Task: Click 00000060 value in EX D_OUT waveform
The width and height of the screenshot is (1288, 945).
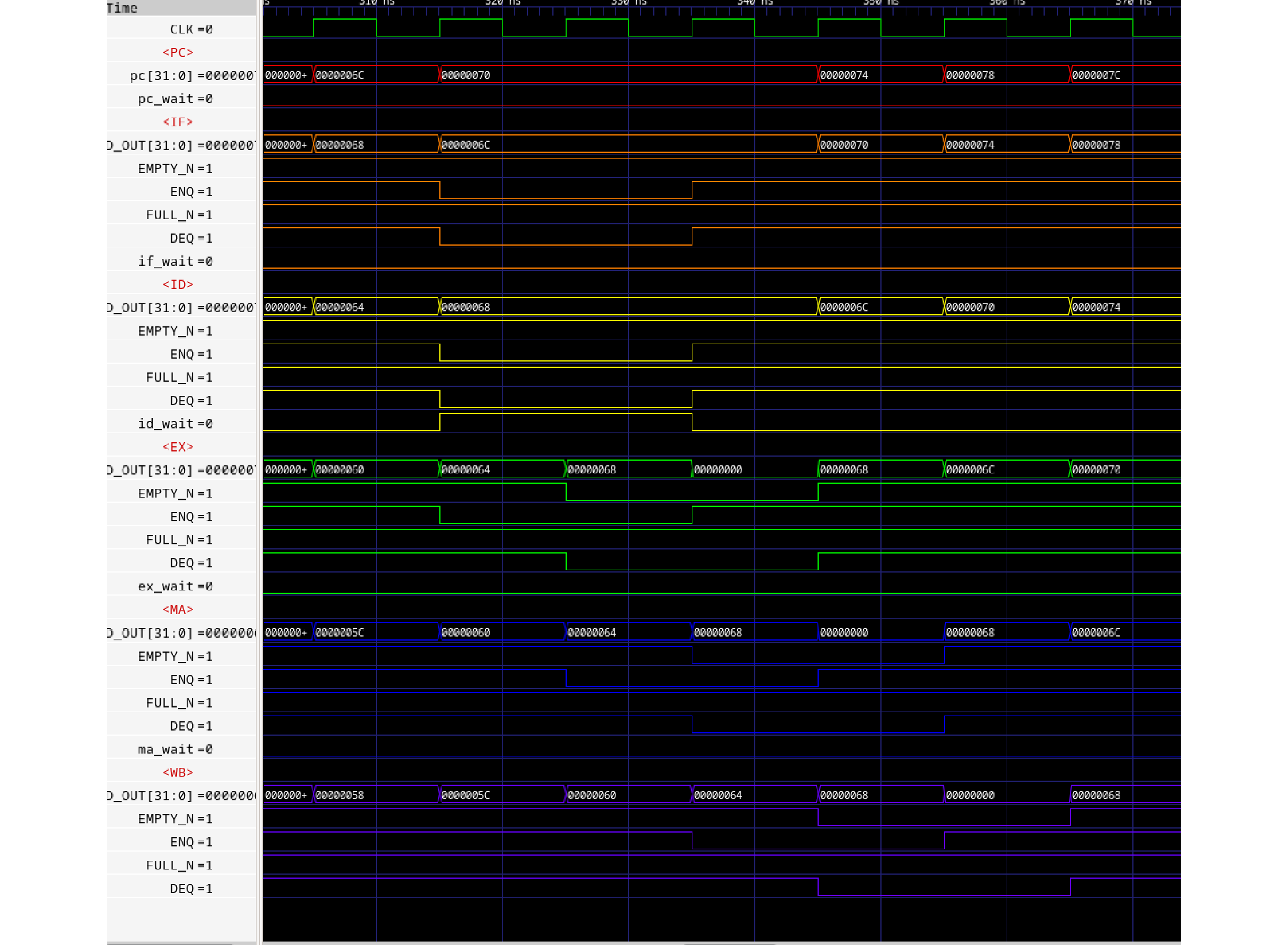Action: 340,470
